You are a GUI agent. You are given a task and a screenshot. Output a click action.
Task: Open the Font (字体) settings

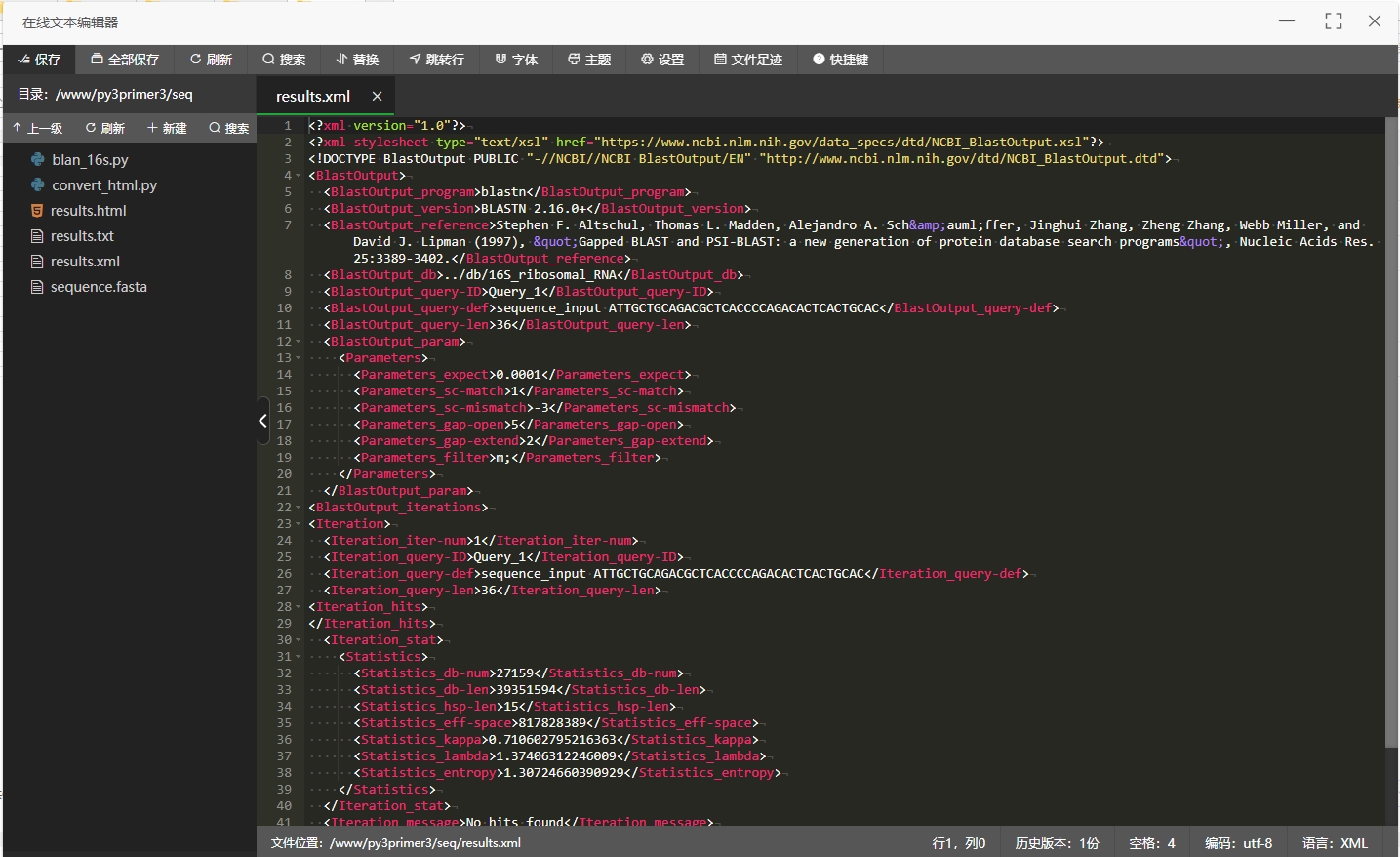click(x=516, y=60)
